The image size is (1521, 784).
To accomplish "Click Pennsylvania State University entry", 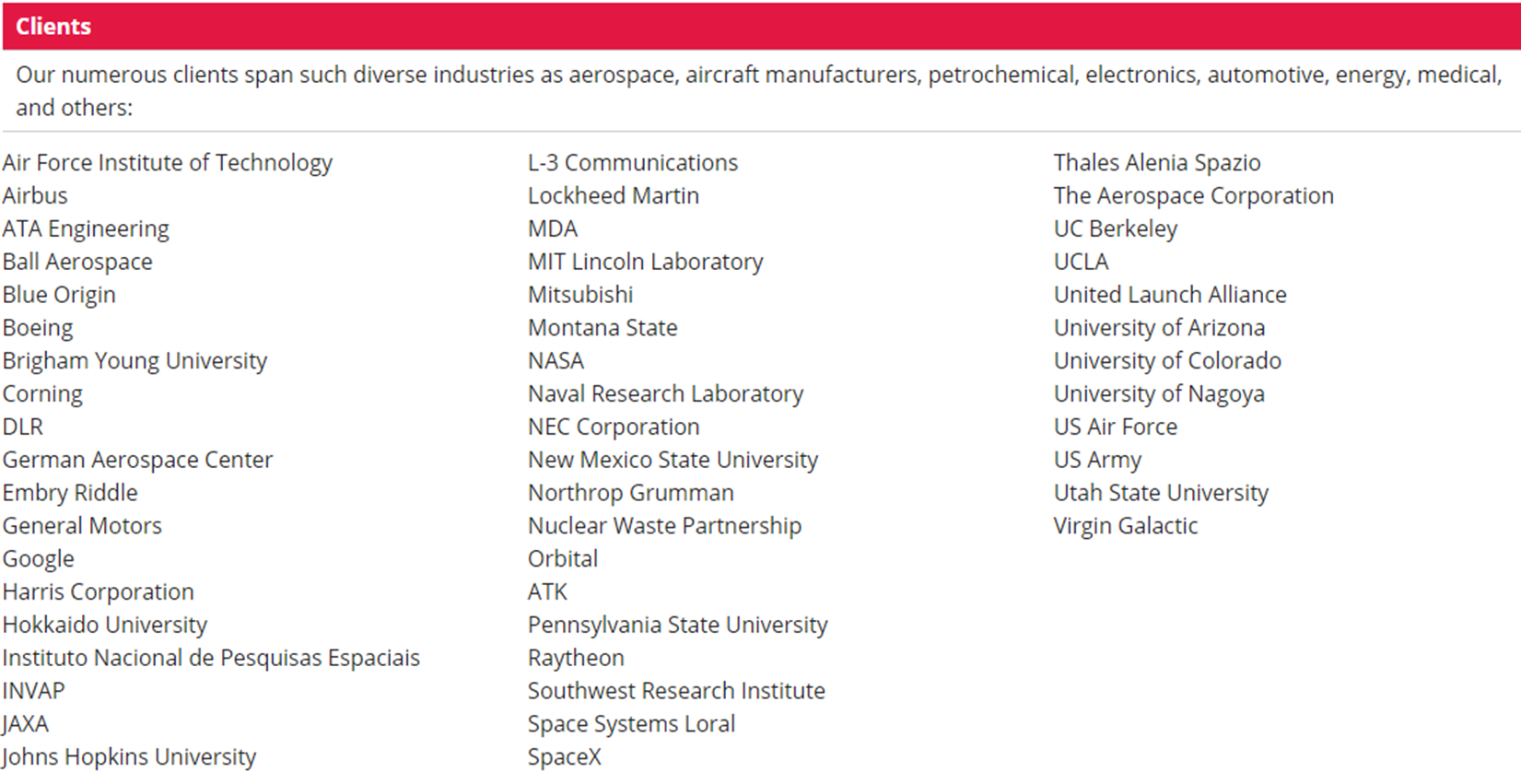I will (x=677, y=625).
